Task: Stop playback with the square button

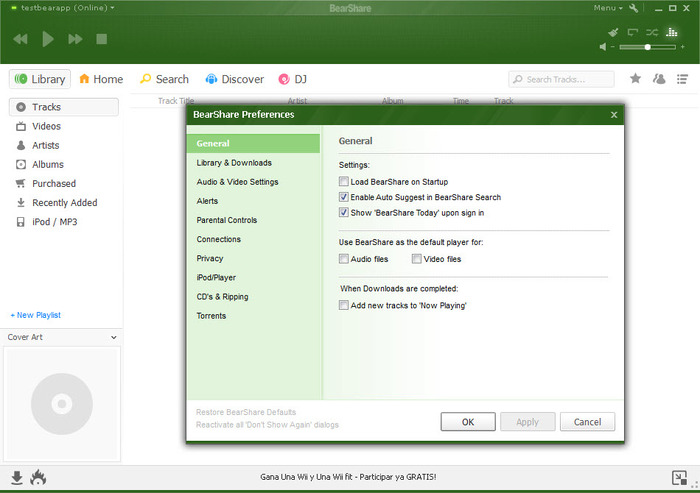Action: (x=101, y=39)
